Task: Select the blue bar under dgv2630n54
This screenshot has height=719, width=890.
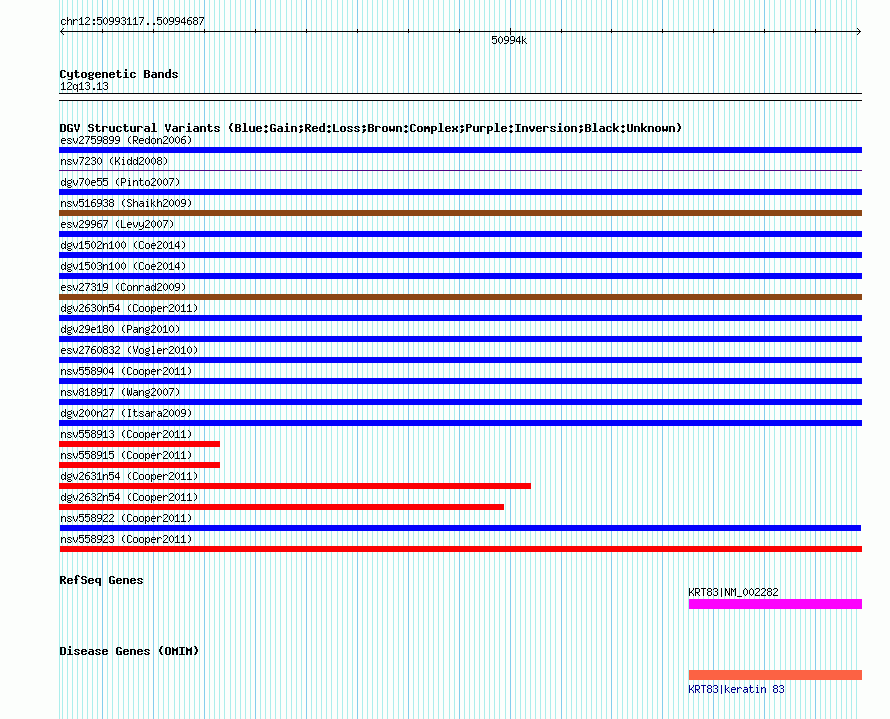Action: pyautogui.click(x=460, y=318)
